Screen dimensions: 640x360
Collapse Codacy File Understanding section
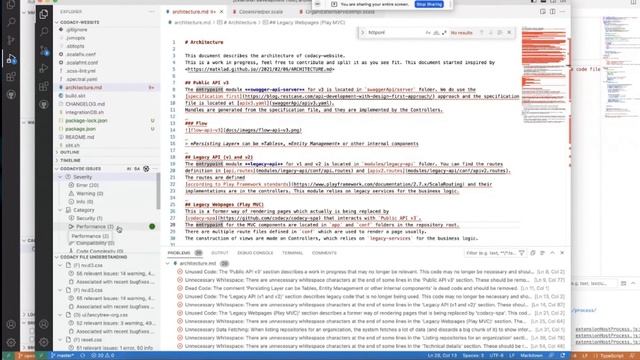coord(107,257)
